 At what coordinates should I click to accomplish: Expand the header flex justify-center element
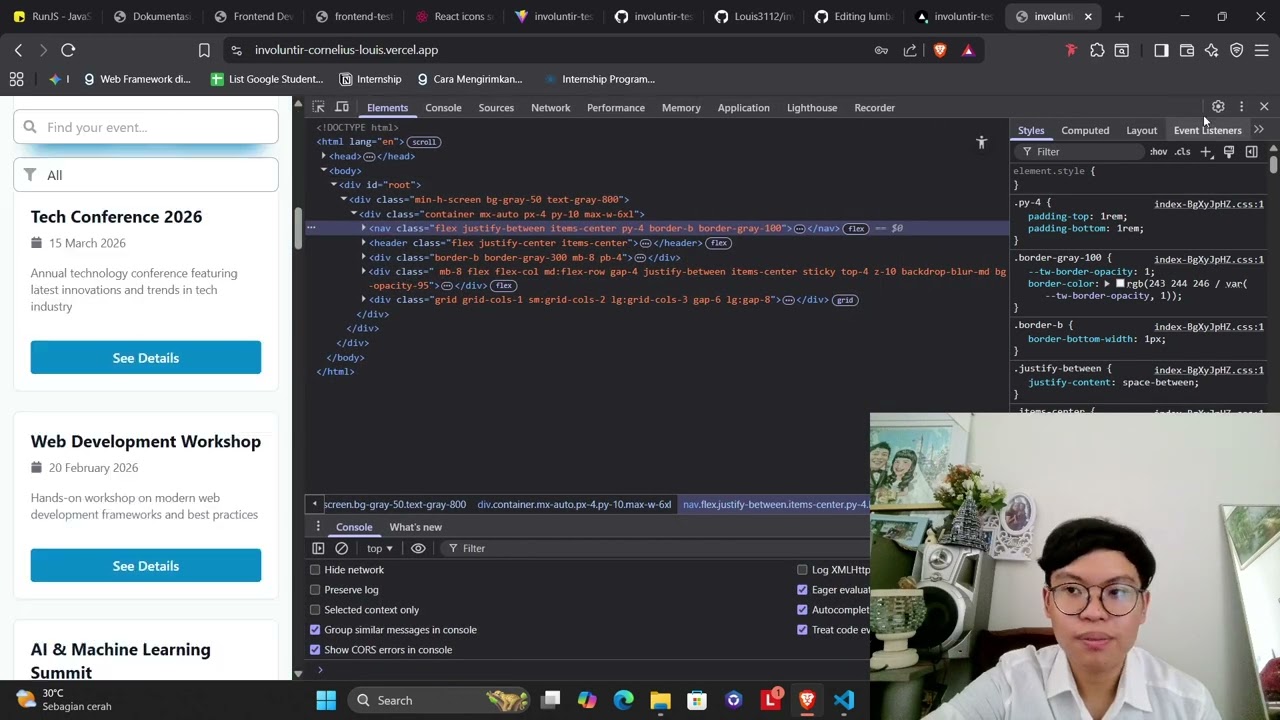pos(364,243)
